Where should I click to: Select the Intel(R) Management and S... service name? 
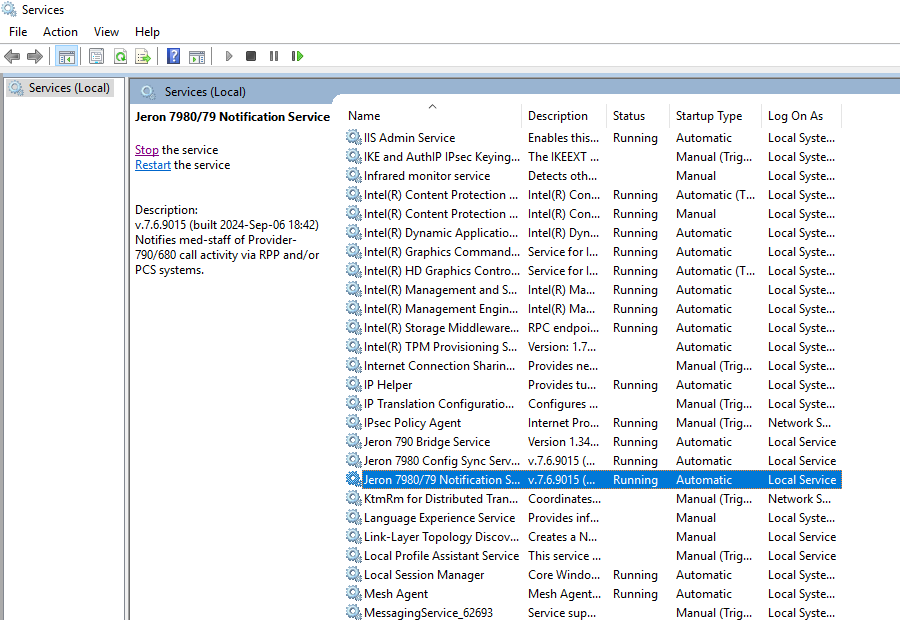click(x=440, y=290)
